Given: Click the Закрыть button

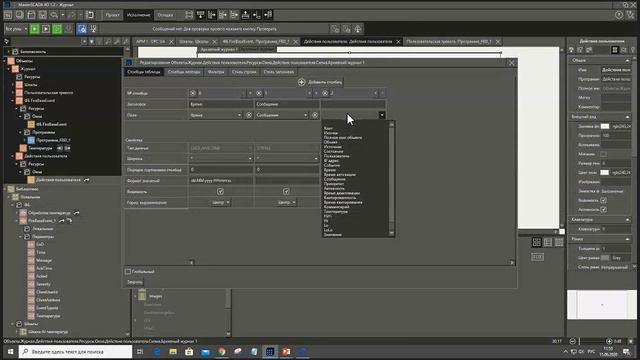Looking at the screenshot, I should coord(134,282).
